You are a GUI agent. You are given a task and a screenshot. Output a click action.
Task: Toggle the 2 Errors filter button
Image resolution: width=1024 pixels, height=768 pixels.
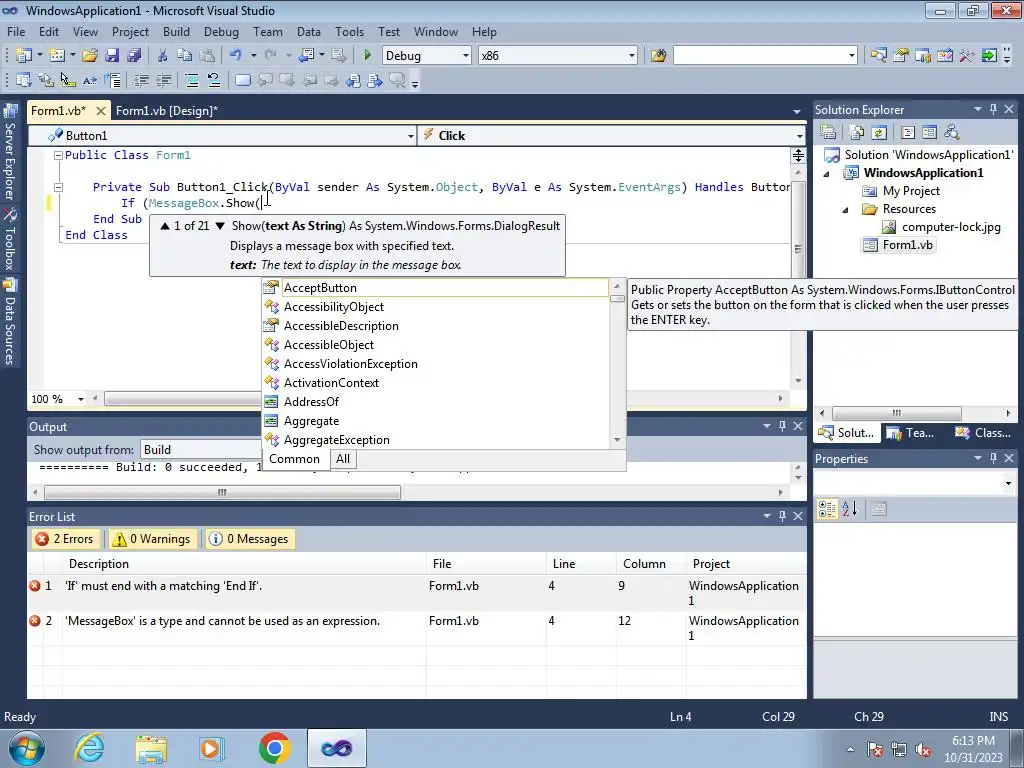pyautogui.click(x=65, y=539)
